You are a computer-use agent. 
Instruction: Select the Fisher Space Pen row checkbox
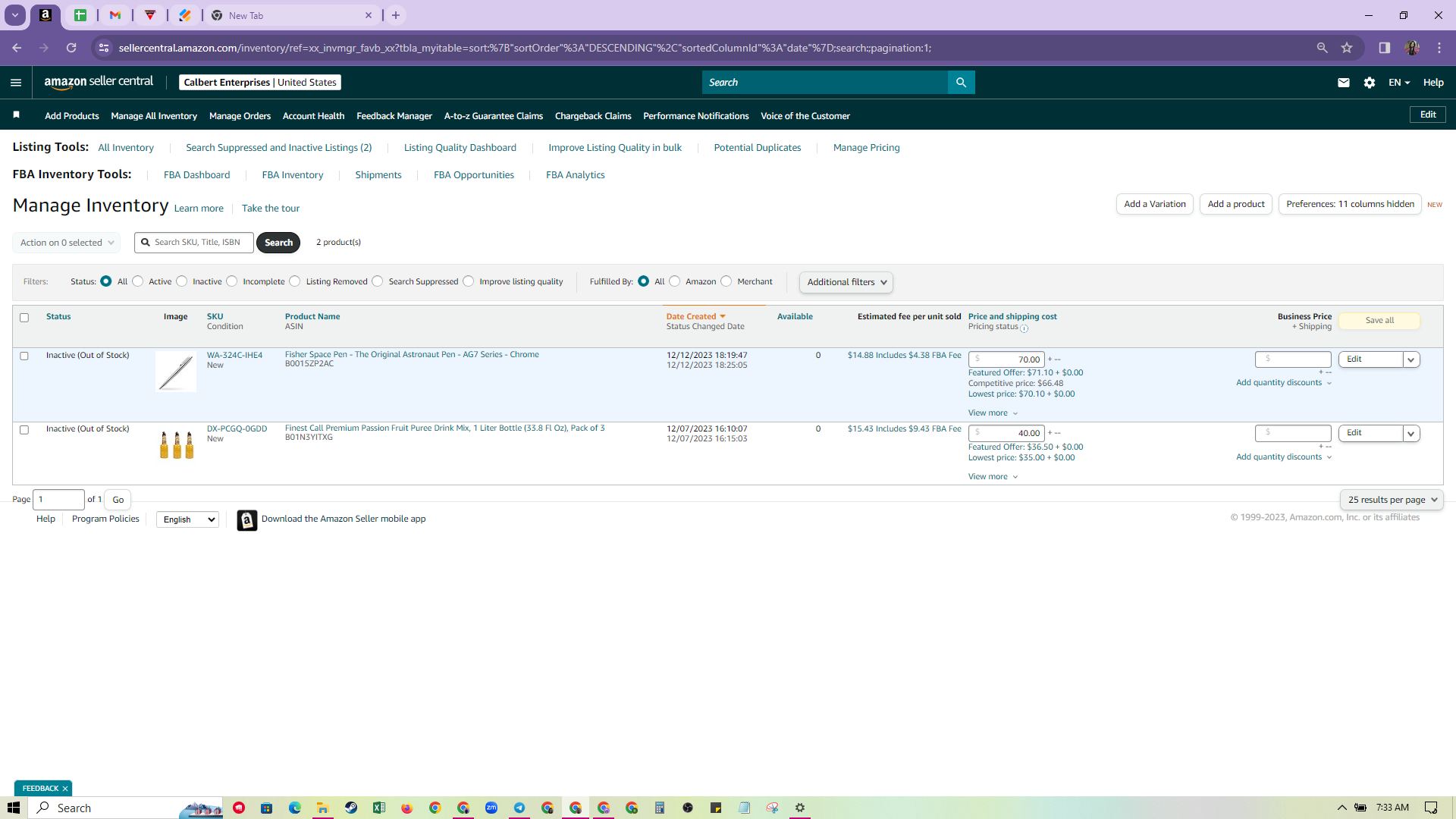coord(24,356)
